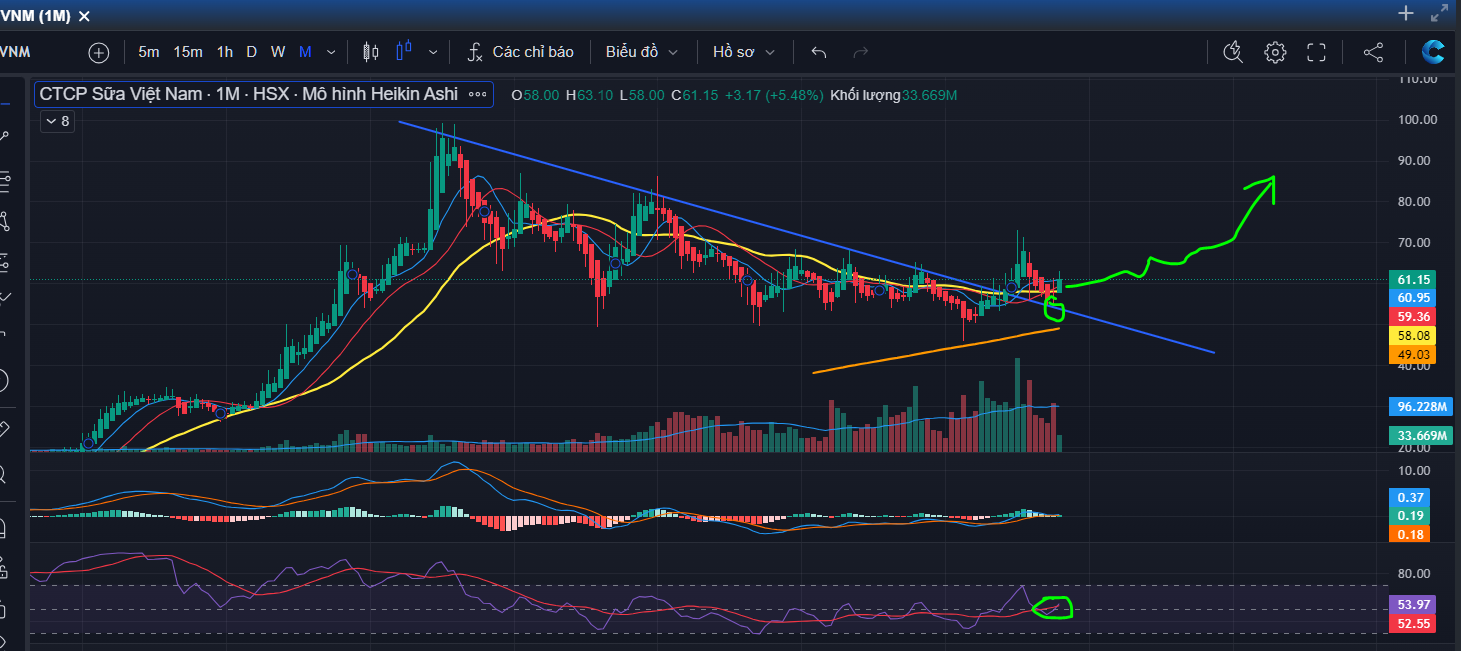
Task: Click the MACD 0.19 value label
Action: (x=1409, y=516)
